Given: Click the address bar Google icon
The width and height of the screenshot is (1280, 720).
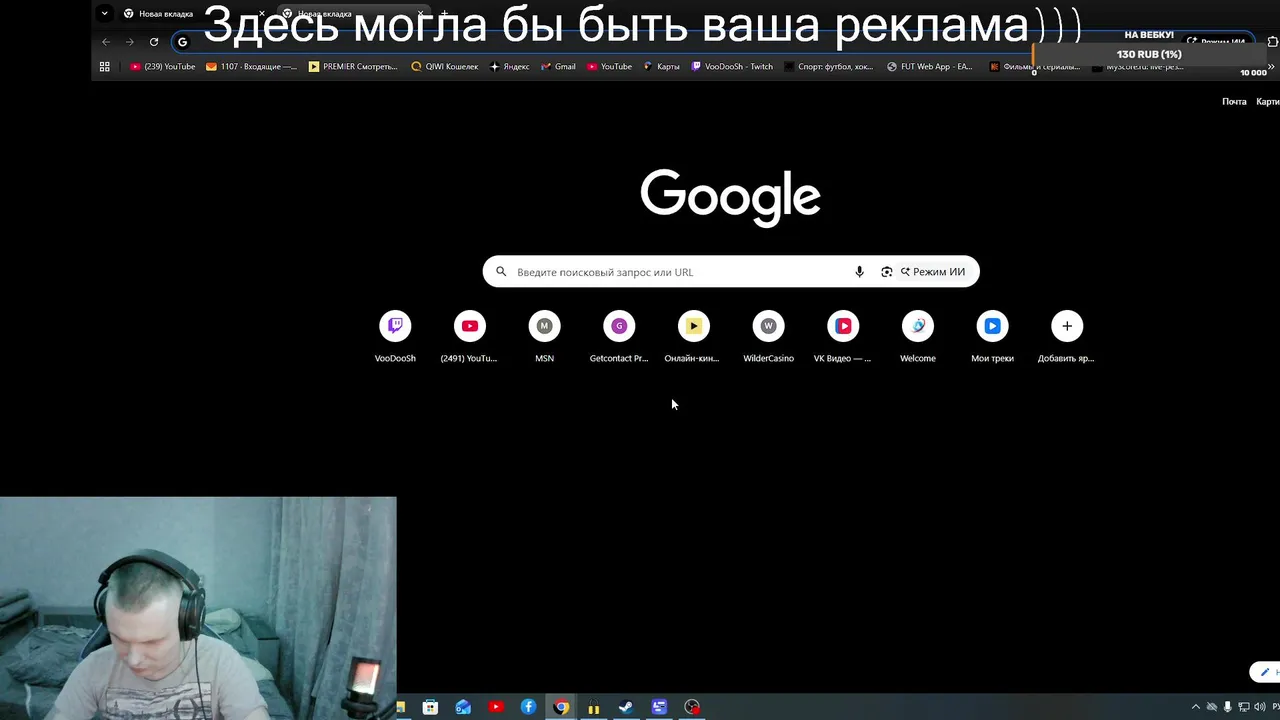Looking at the screenshot, I should click(x=182, y=42).
